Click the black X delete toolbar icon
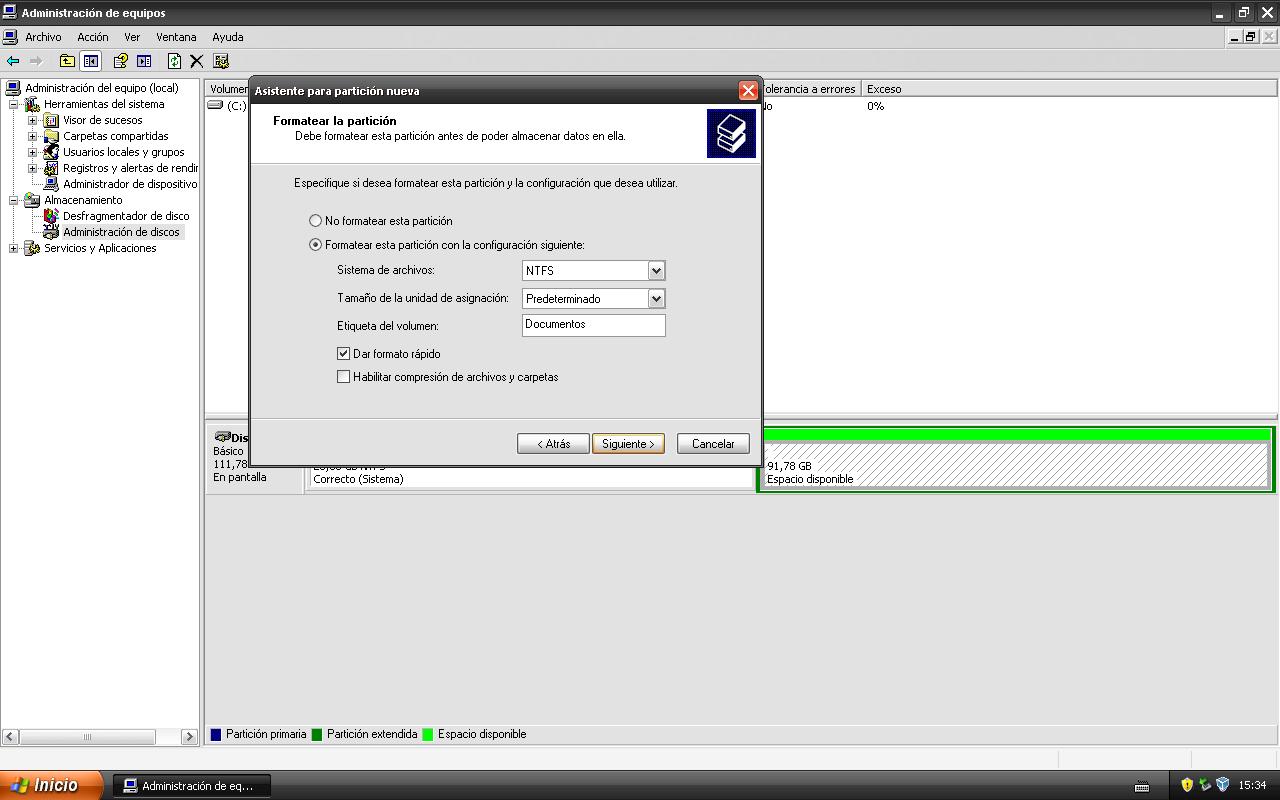1280x800 pixels. 197,61
